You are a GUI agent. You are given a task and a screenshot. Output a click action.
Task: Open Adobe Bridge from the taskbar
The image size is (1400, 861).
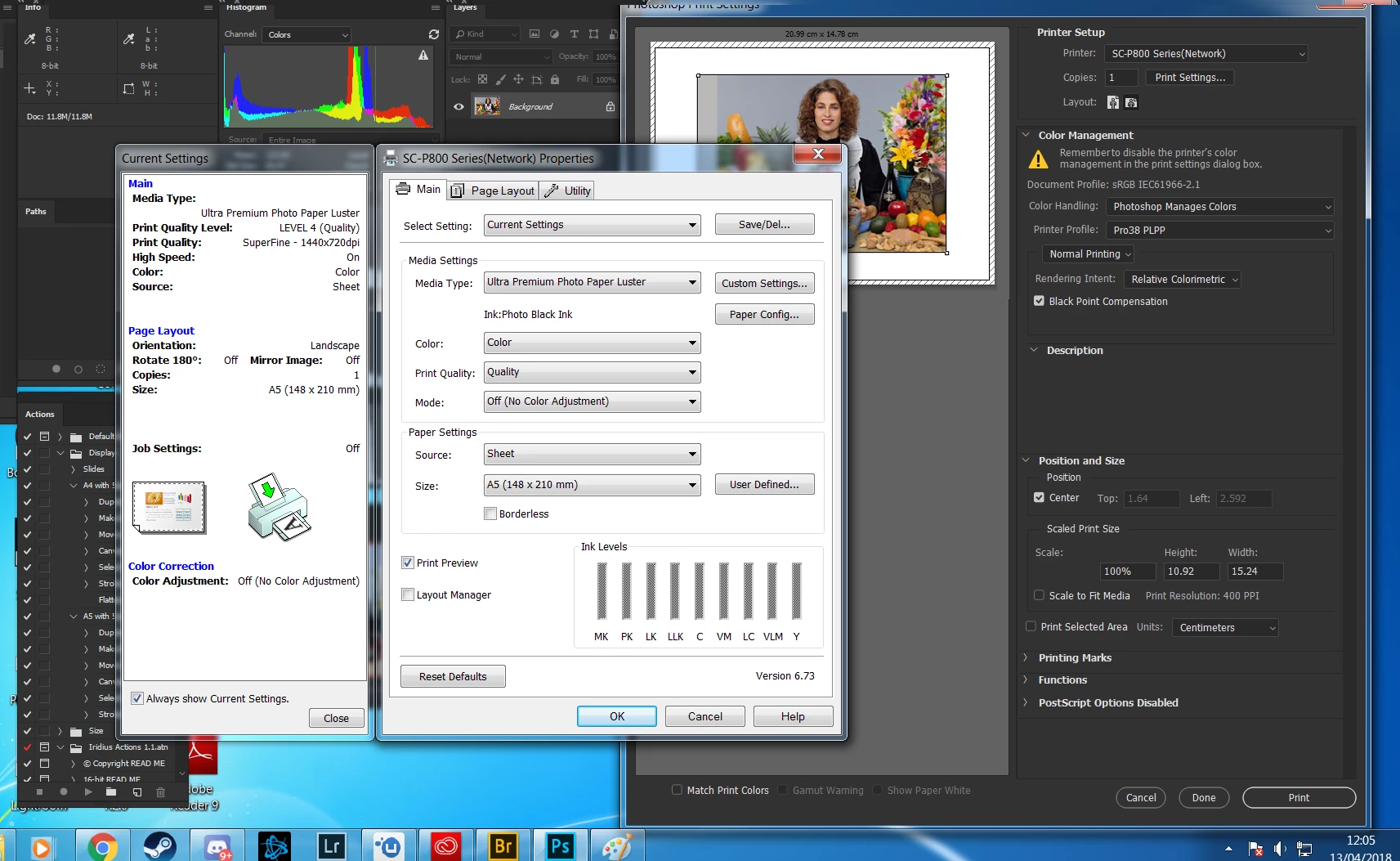(x=503, y=846)
